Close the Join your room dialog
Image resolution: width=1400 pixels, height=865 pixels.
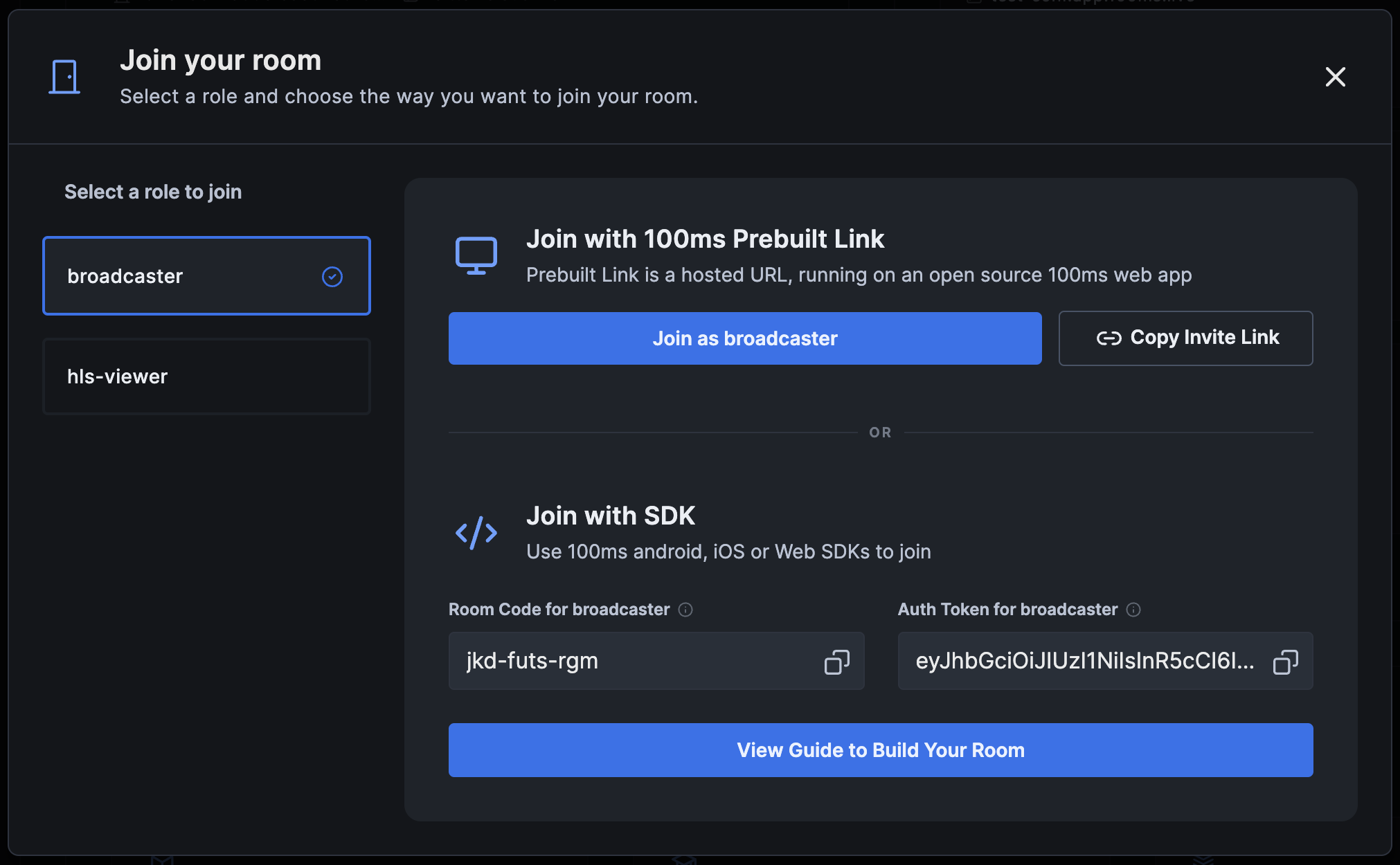click(1335, 77)
